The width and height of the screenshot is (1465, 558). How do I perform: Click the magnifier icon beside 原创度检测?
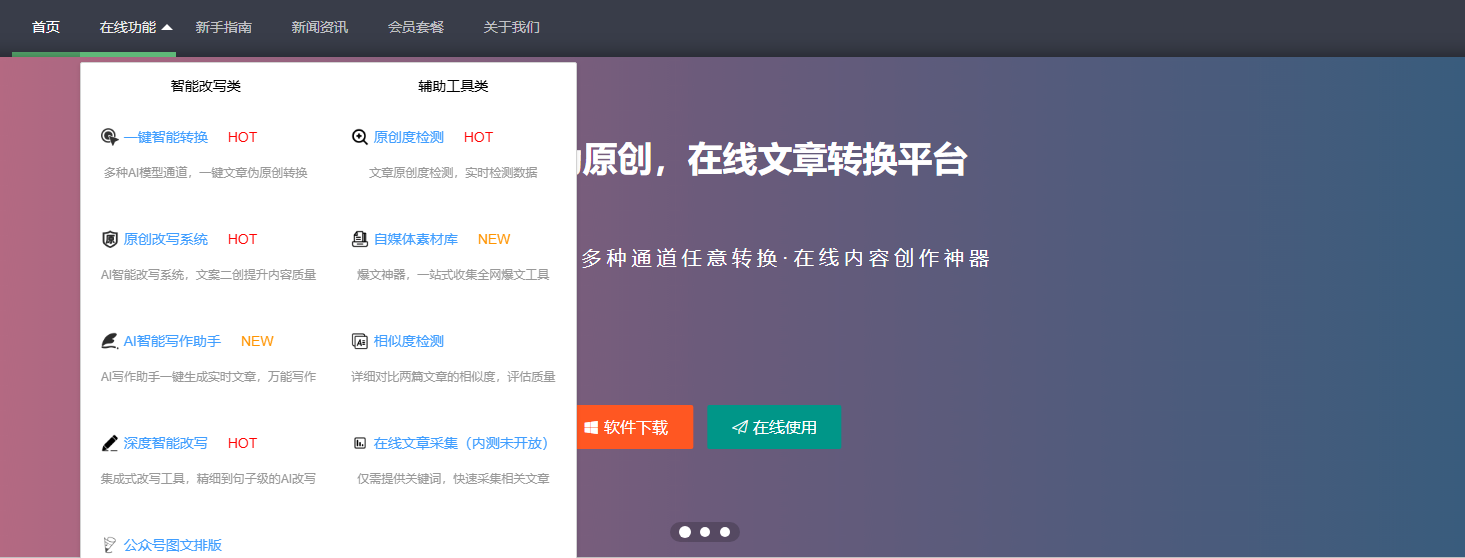360,137
